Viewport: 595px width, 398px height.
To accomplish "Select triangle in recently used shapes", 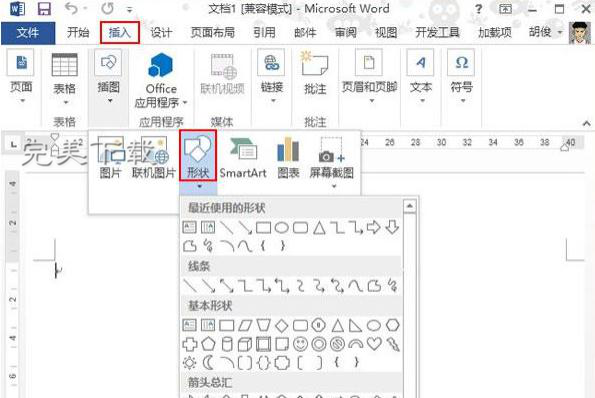I will pos(319,228).
